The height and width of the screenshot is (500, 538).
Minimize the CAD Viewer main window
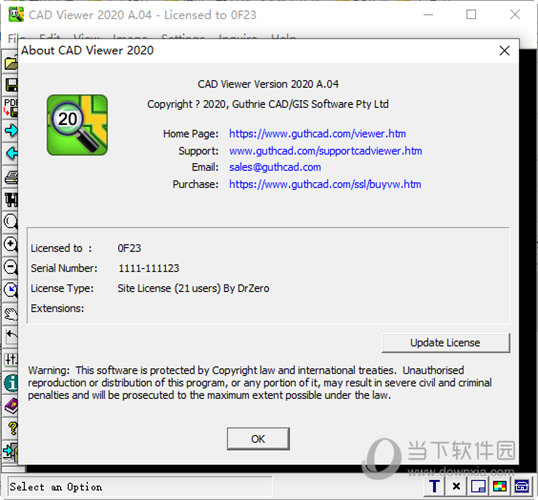click(428, 14)
